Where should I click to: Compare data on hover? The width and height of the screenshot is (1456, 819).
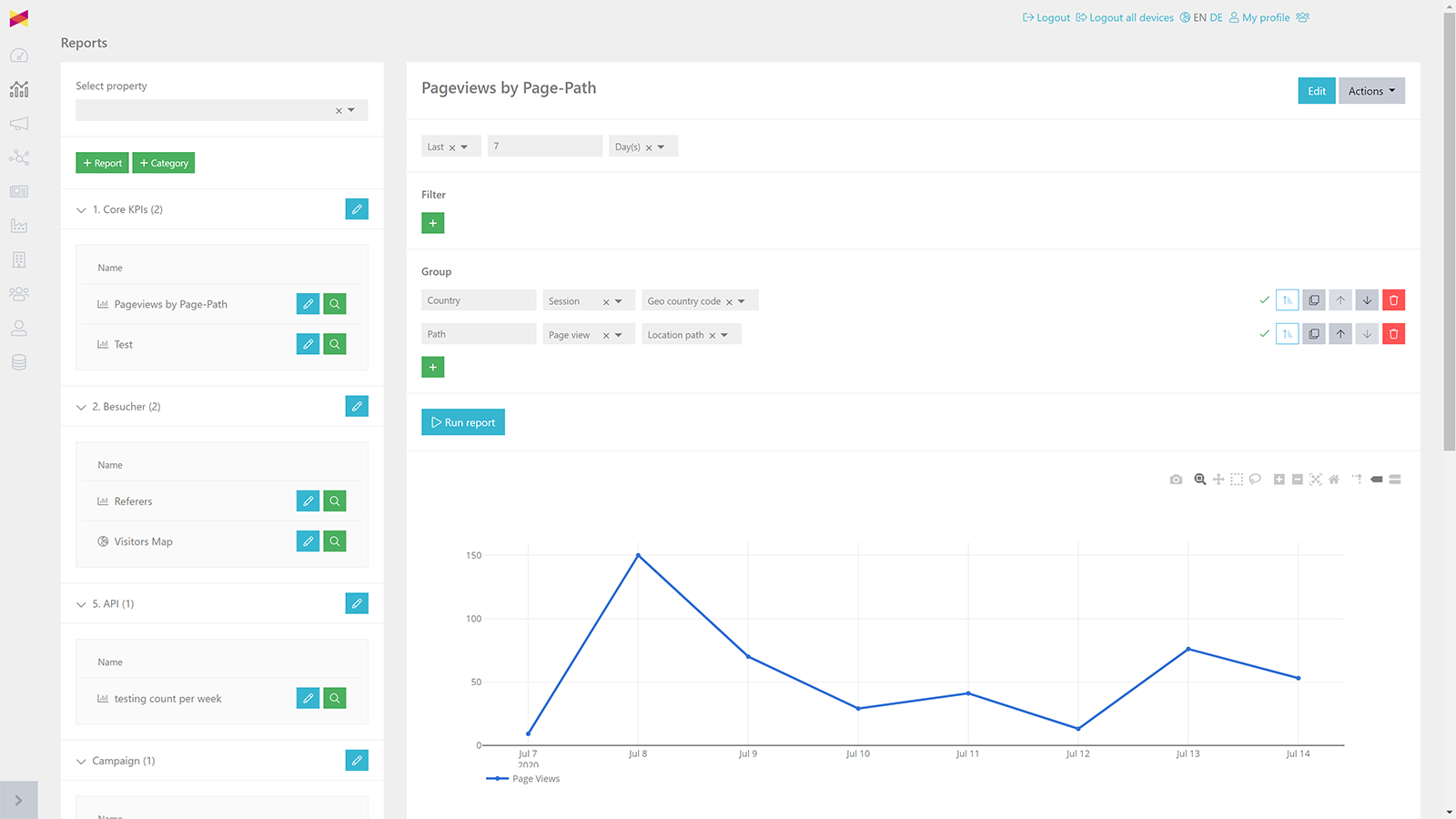1395,480
